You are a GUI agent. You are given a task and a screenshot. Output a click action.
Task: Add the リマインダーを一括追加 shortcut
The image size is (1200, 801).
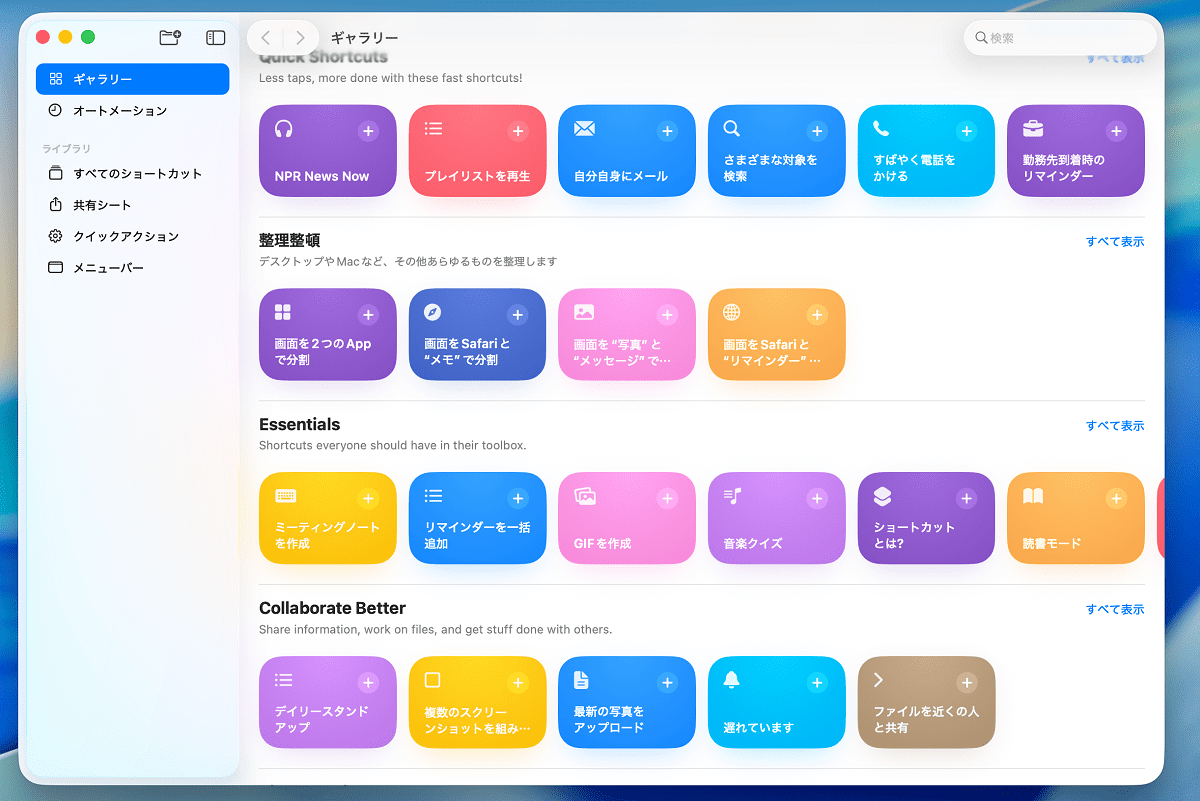518,499
